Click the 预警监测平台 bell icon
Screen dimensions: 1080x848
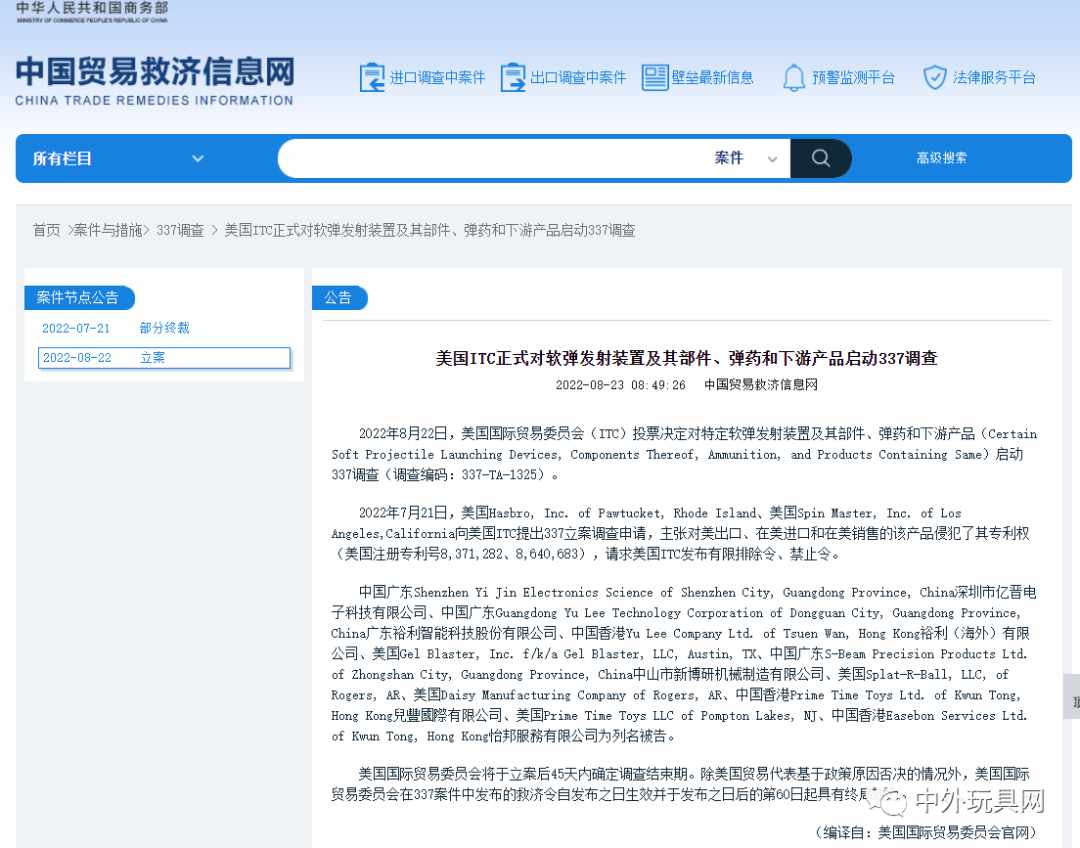[794, 78]
